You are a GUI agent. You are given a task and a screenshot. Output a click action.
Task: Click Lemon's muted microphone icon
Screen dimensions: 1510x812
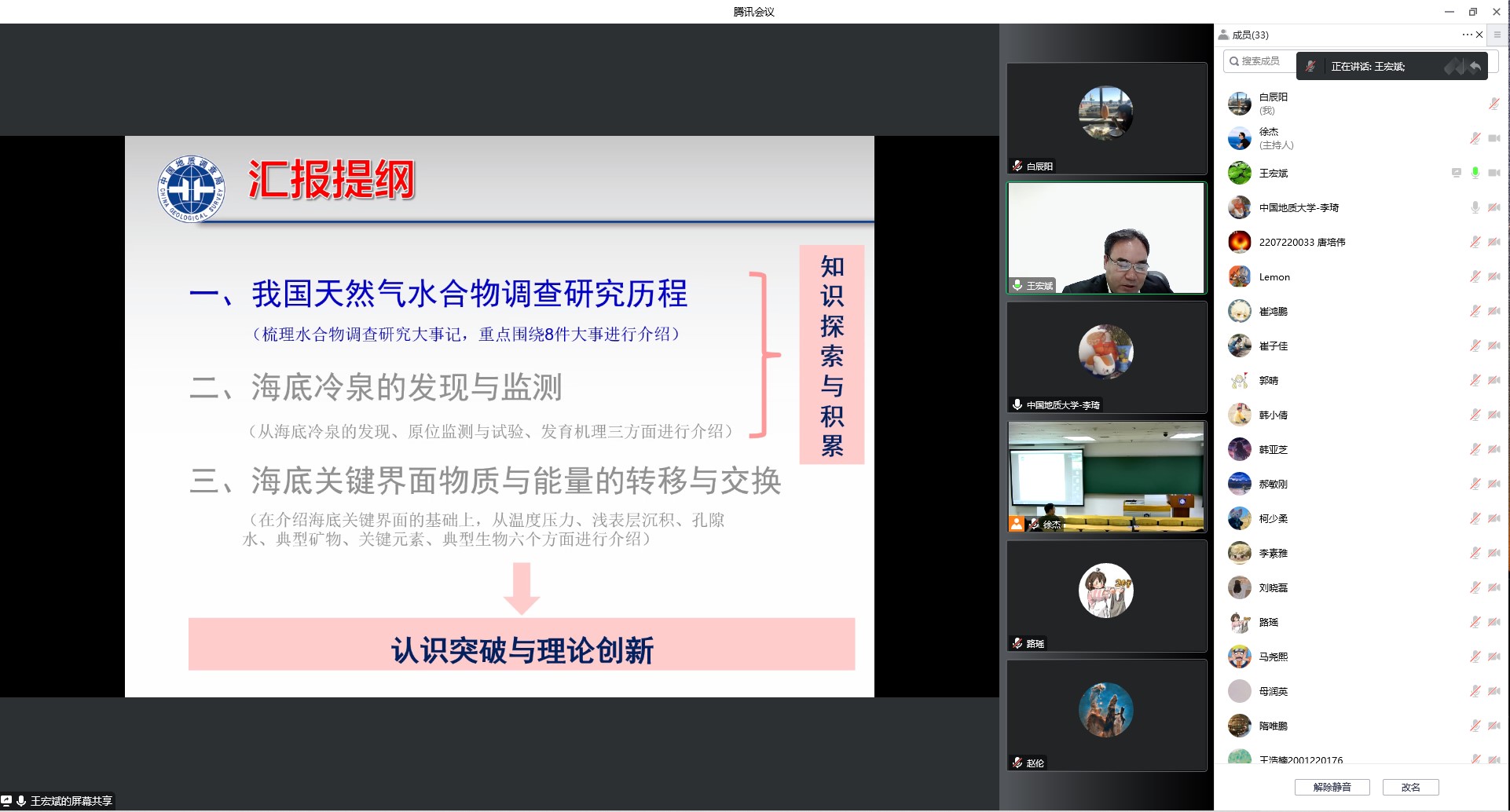point(1475,276)
